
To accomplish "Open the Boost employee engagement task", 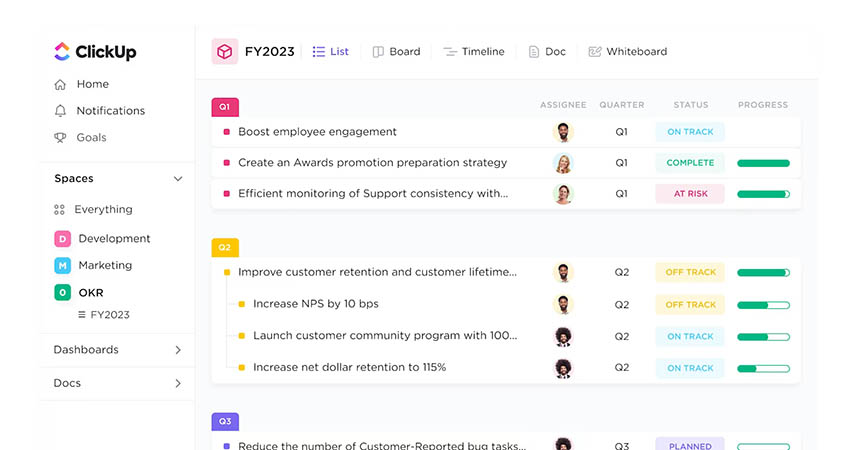I will point(317,132).
